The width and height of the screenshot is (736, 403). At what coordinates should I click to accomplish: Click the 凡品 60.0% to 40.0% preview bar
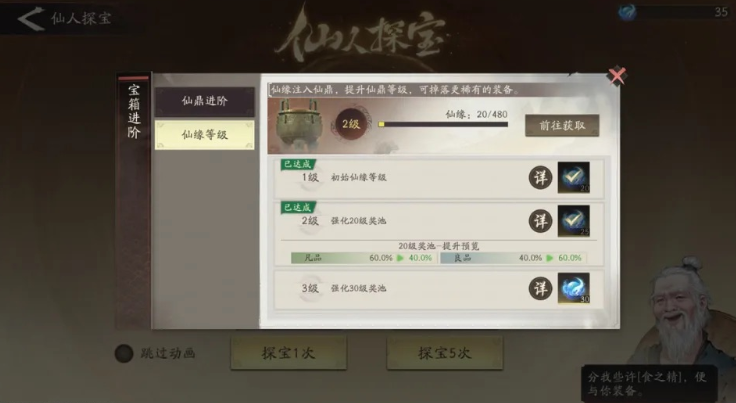pyautogui.click(x=364, y=258)
